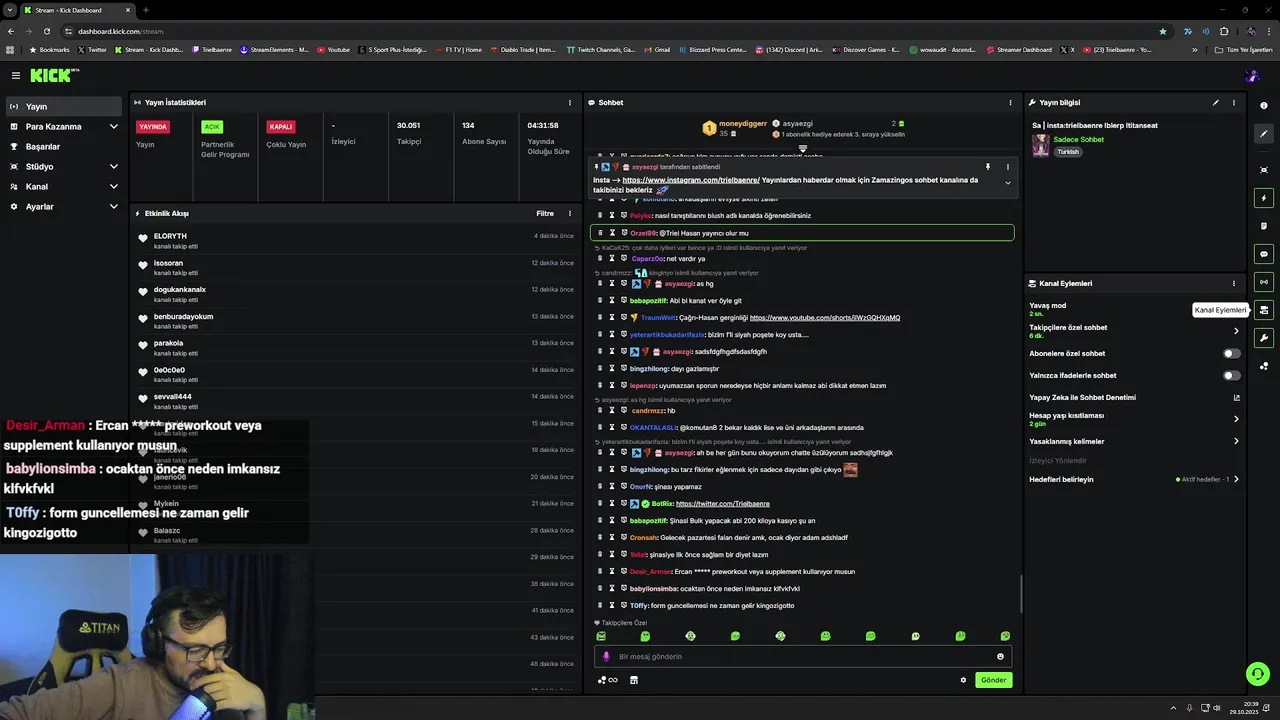Image resolution: width=1280 pixels, height=720 pixels.
Task: Click the Gönder send button
Action: tap(993, 680)
